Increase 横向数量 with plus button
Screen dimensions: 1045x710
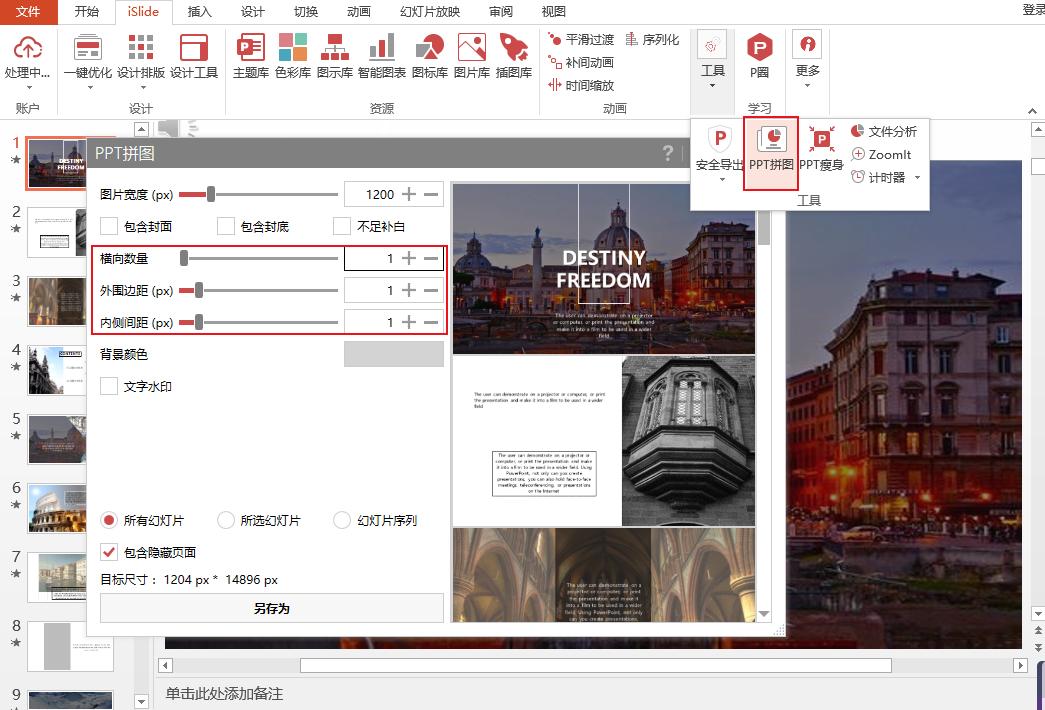click(x=409, y=258)
